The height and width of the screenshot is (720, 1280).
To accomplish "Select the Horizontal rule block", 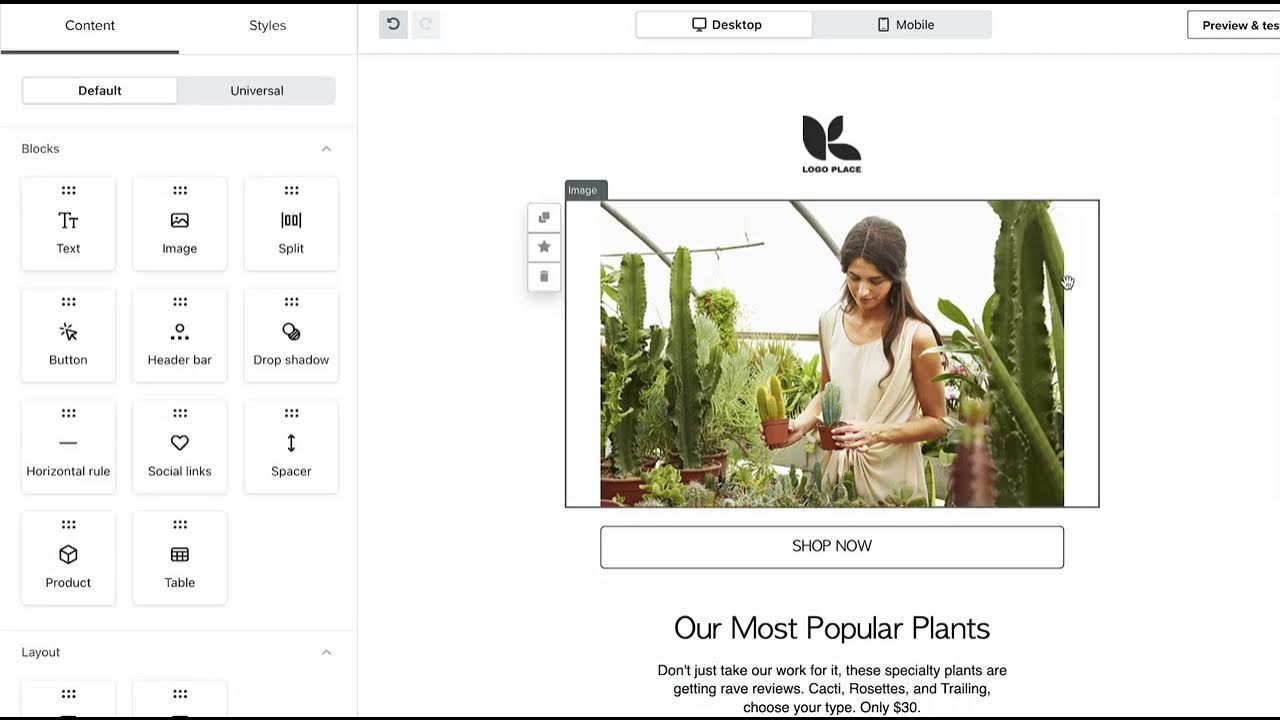I will 68,447.
